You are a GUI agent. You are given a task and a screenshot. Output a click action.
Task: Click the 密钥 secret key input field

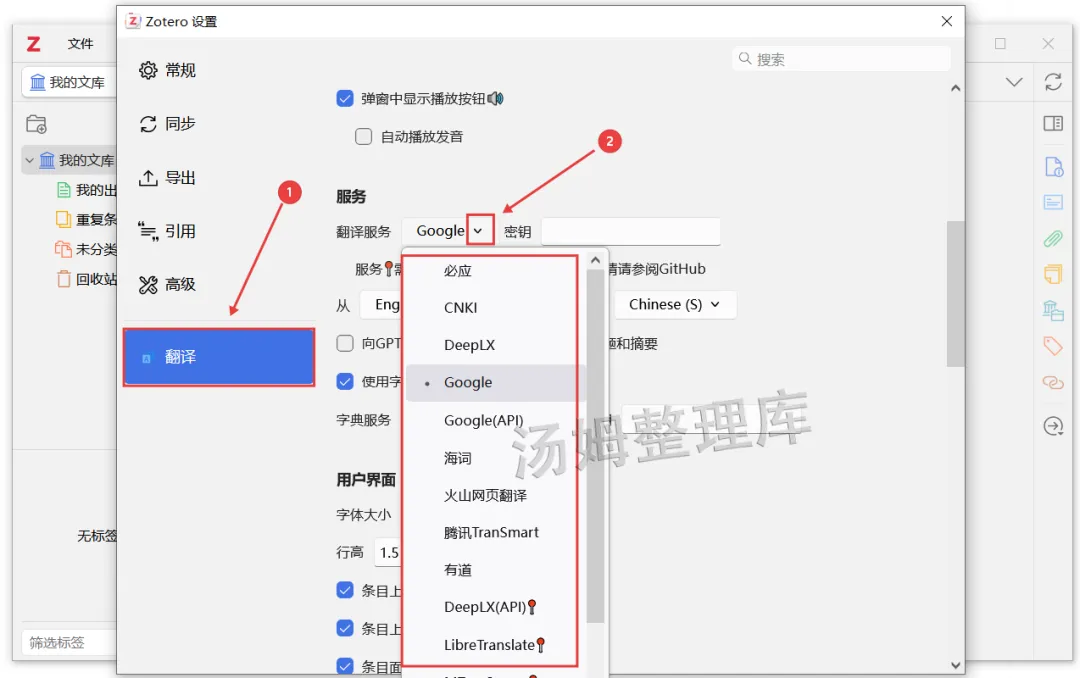click(631, 232)
